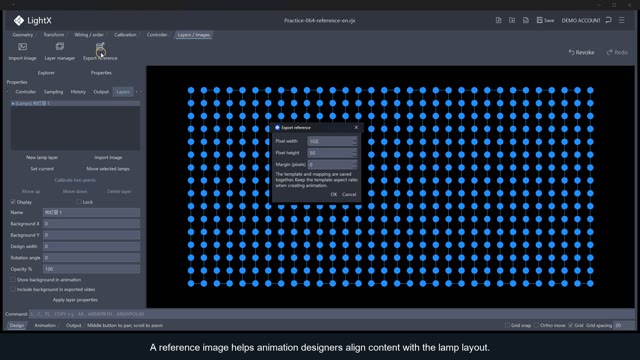Switch to the Properties panel tab

(101, 73)
